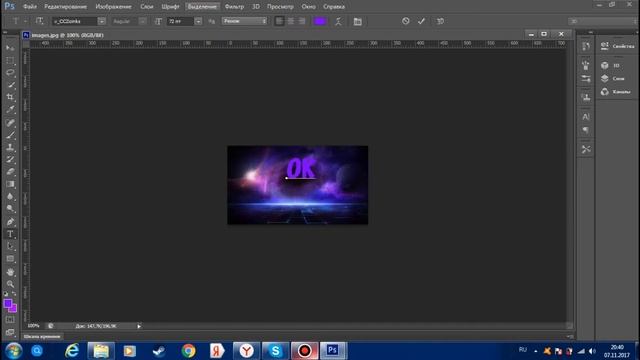Select the Path Selection tool
Image resolution: width=640 pixels, height=360 pixels.
click(x=10, y=247)
